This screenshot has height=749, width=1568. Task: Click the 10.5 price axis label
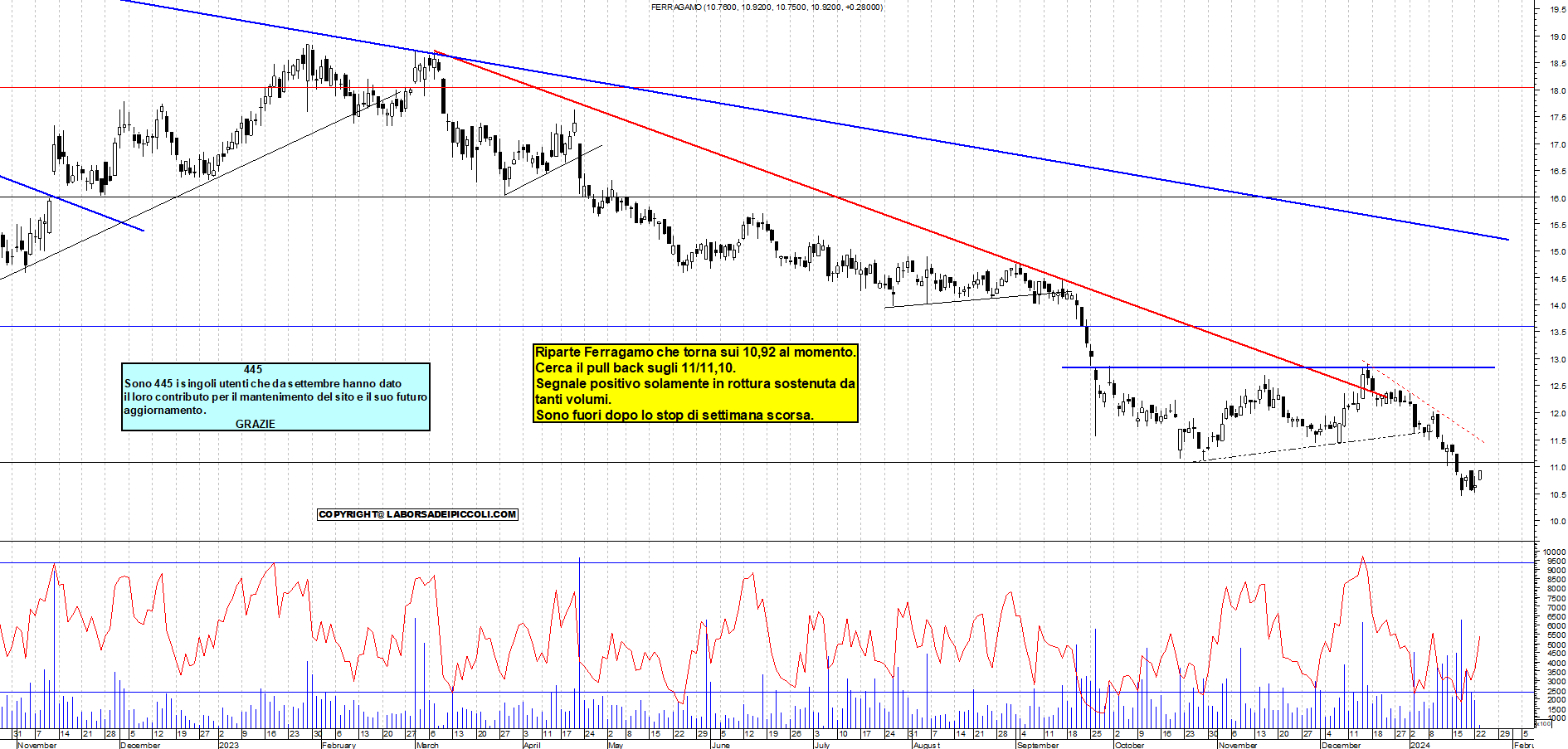point(1556,495)
